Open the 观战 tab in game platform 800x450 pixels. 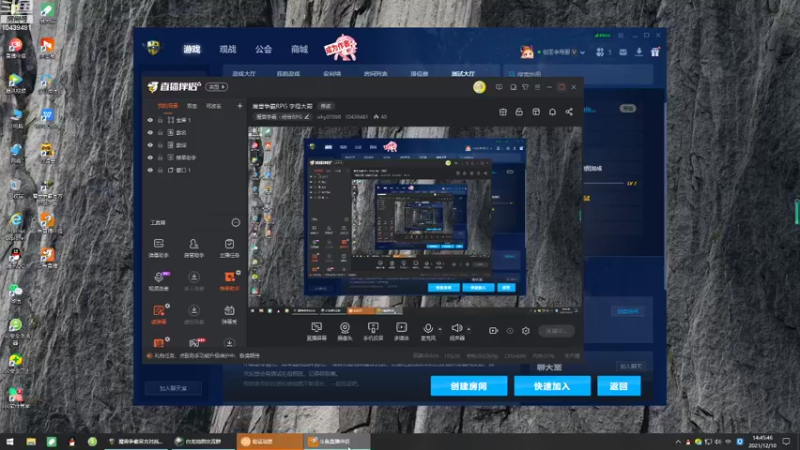point(228,49)
